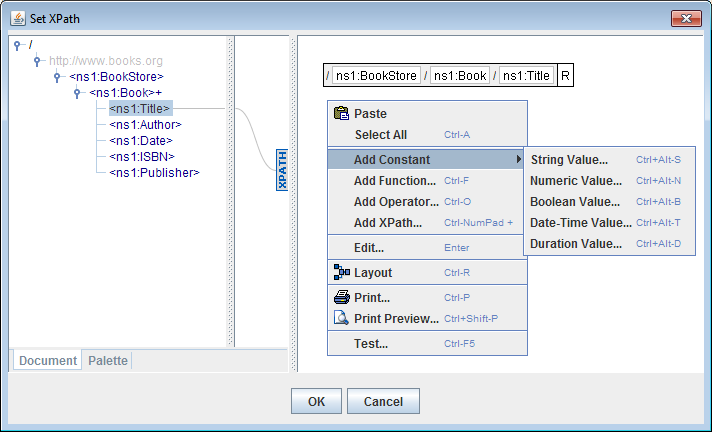
Task: Click the R box after ns1:Title
Action: [x=565, y=76]
